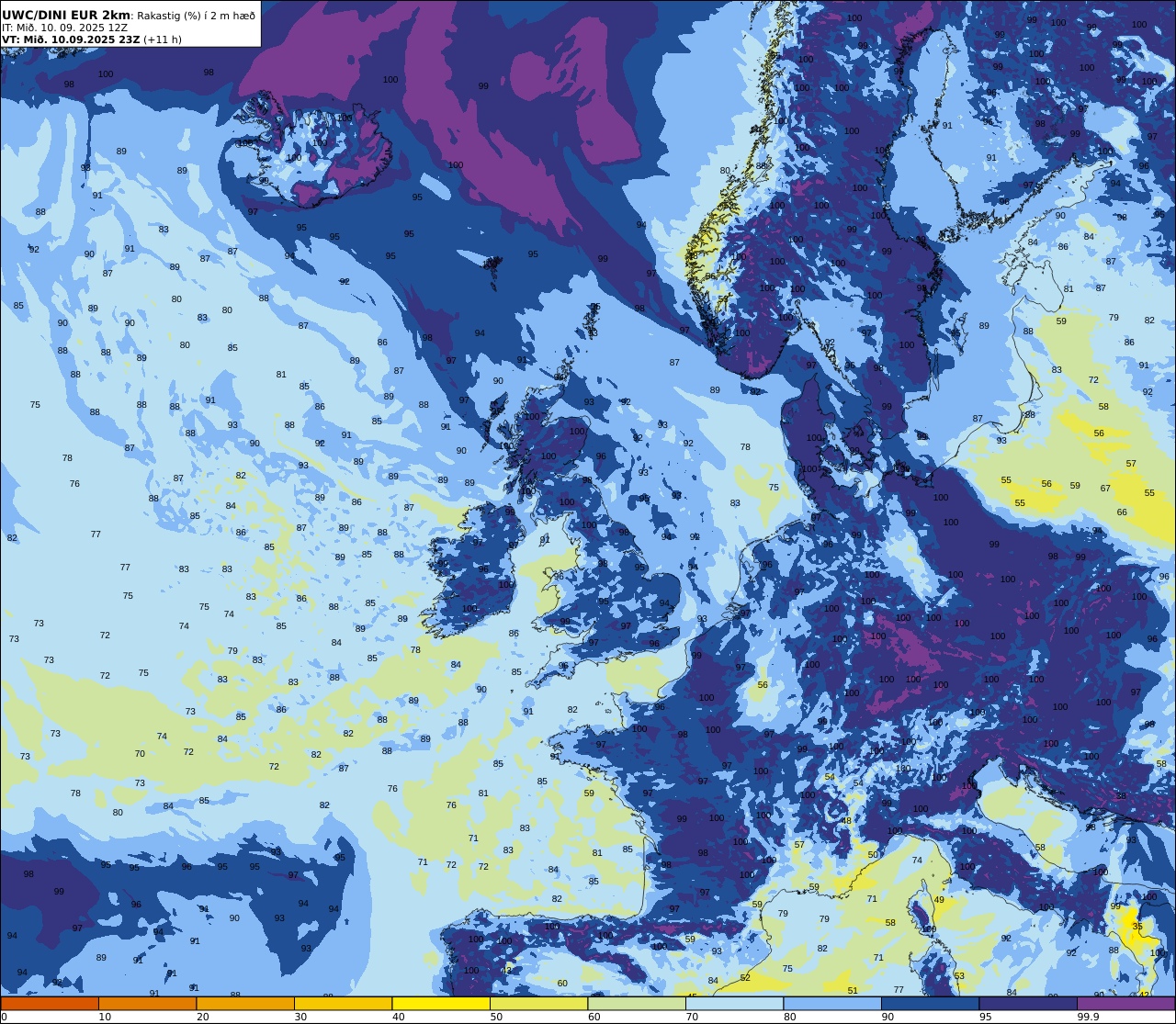Image resolution: width=1176 pixels, height=1024 pixels.
Task: Click the '52' humidity value on the map
Action: point(745,978)
